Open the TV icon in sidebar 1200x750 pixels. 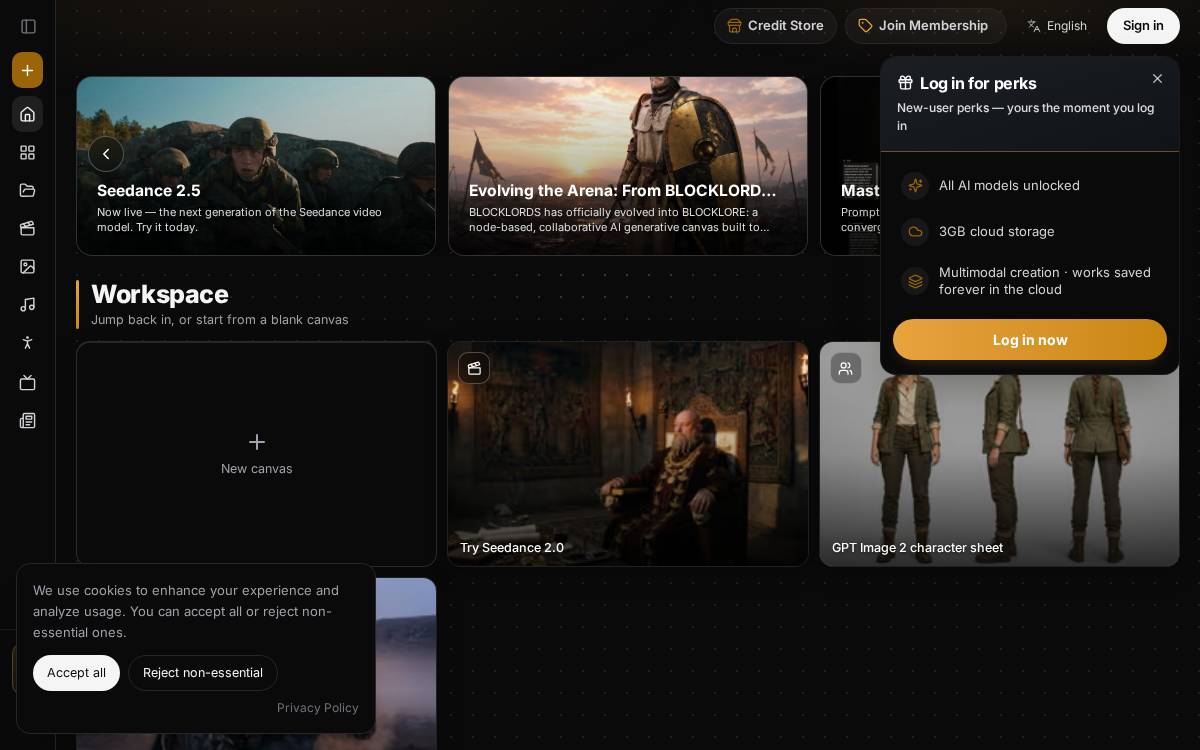(27, 382)
